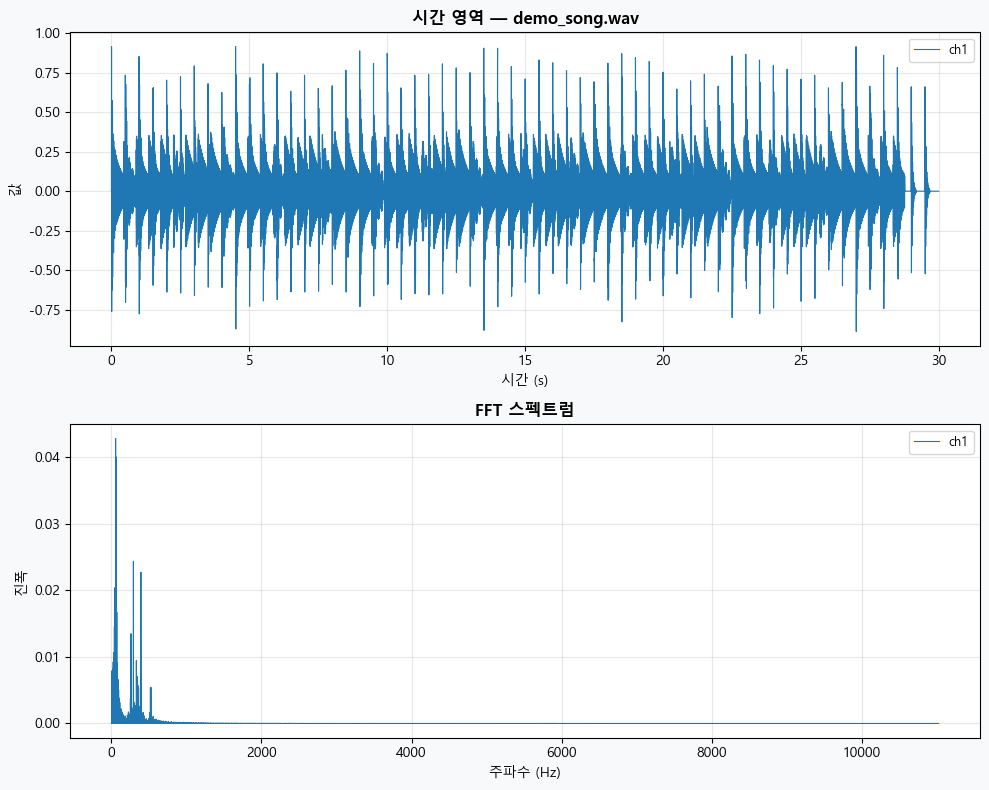Click the 0.25 y-axis tick label

click(47, 152)
